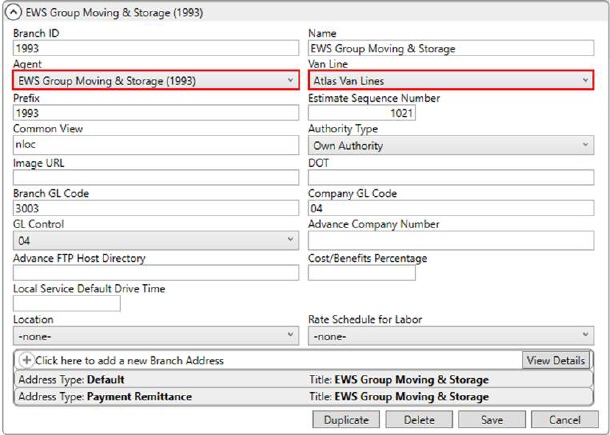Select the Payment Remittance address row

[x=160, y=397]
